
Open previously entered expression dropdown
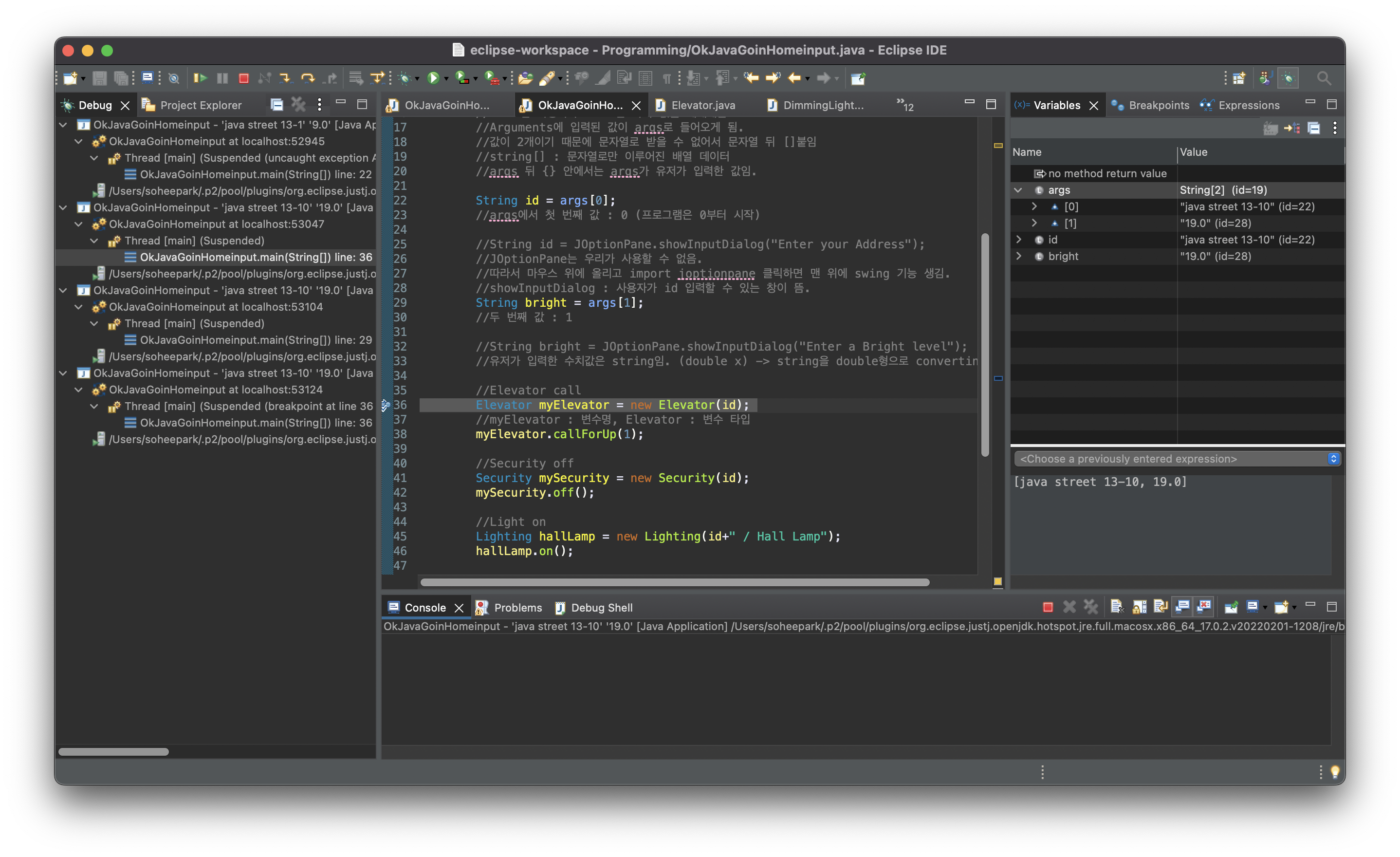[x=1333, y=459]
